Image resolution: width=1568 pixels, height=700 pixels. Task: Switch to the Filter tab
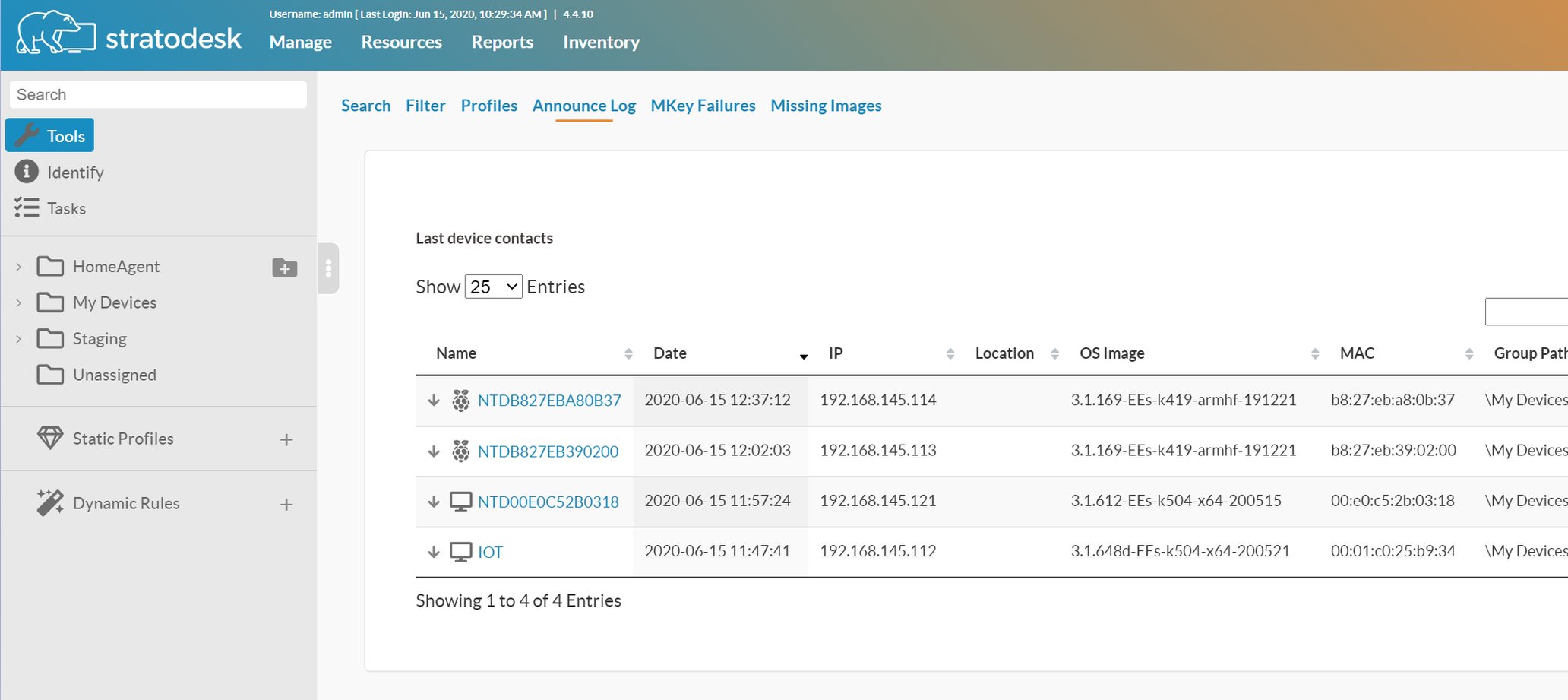click(425, 106)
